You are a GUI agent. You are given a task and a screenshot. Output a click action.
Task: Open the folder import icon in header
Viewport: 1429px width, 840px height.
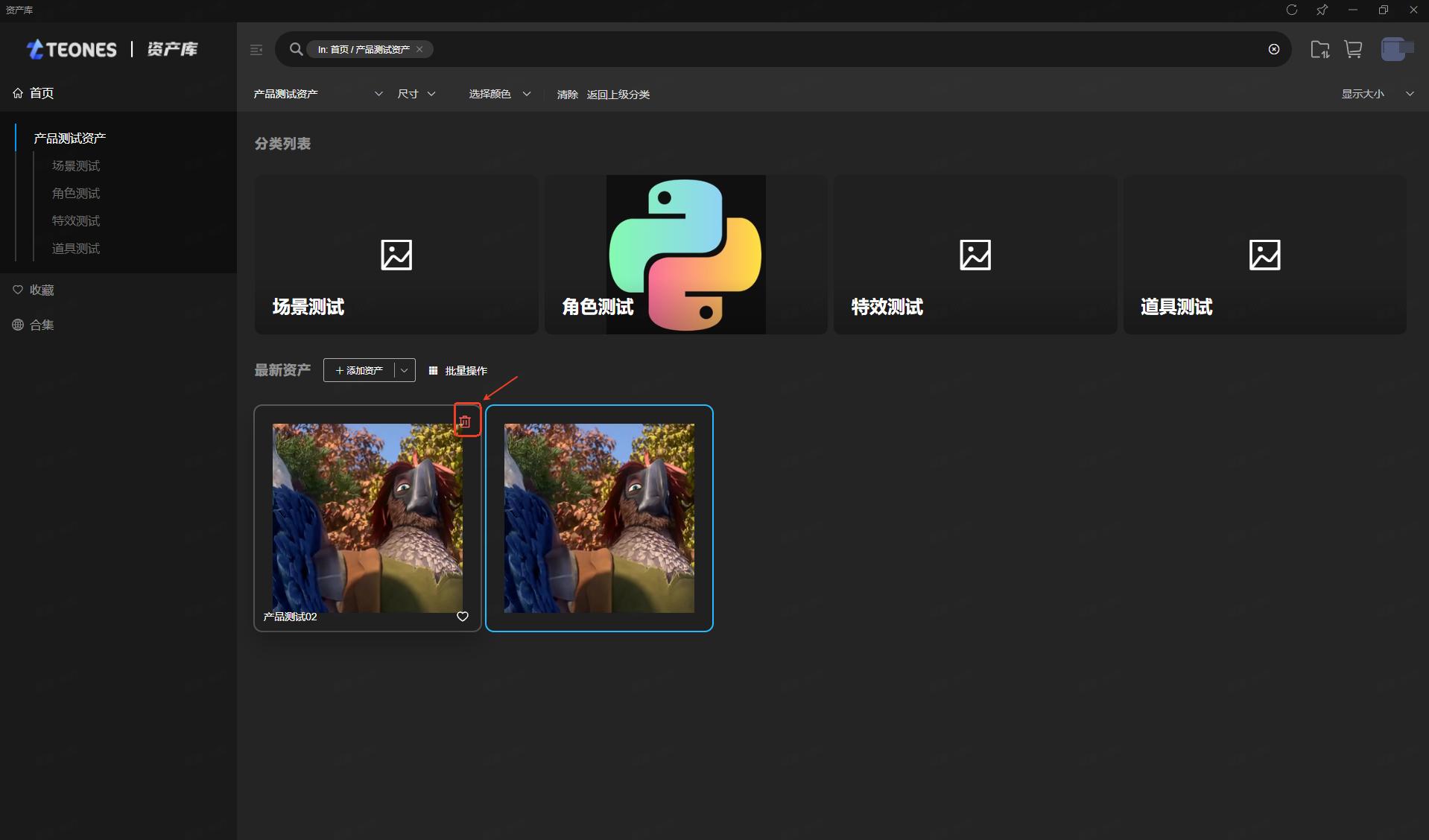pyautogui.click(x=1319, y=49)
